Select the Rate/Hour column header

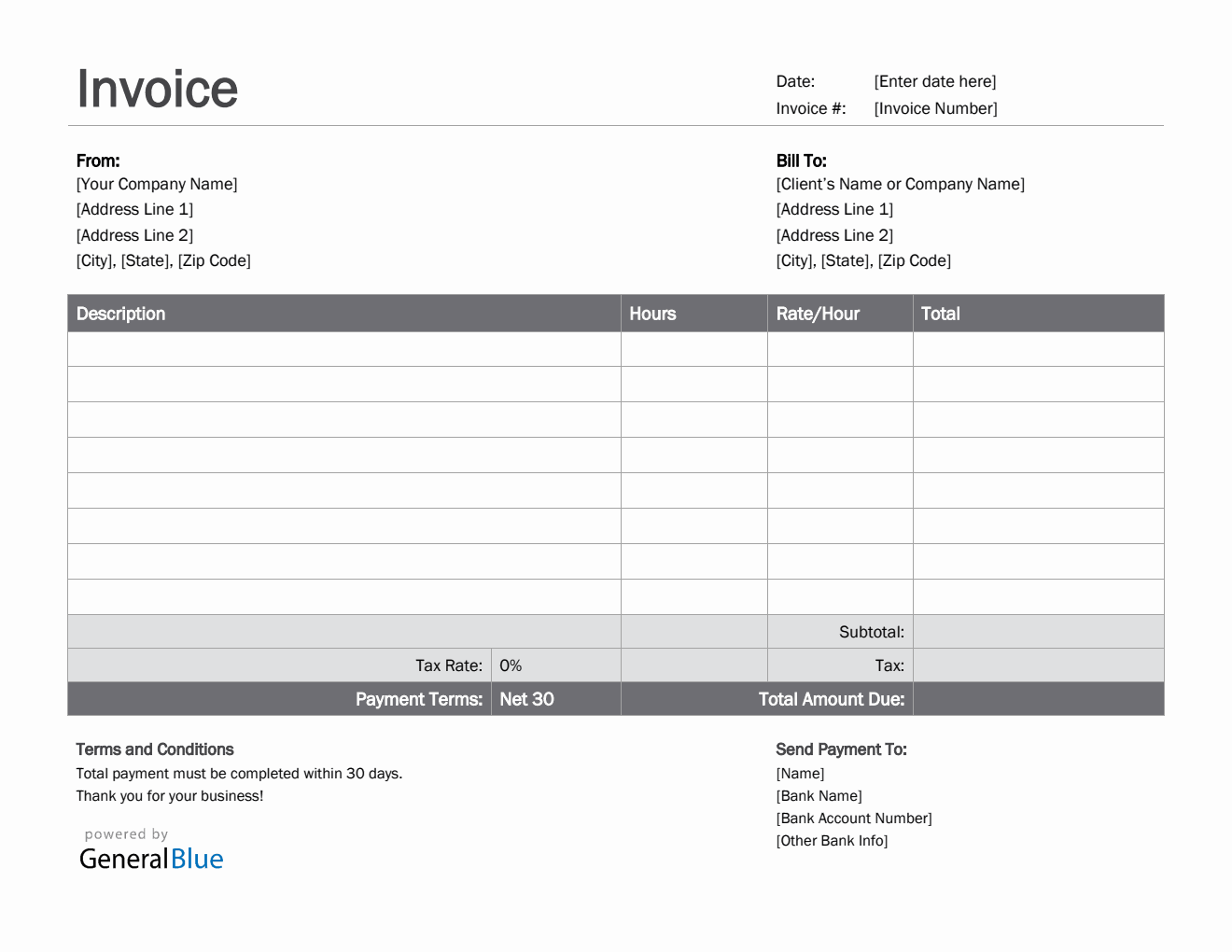click(x=818, y=314)
